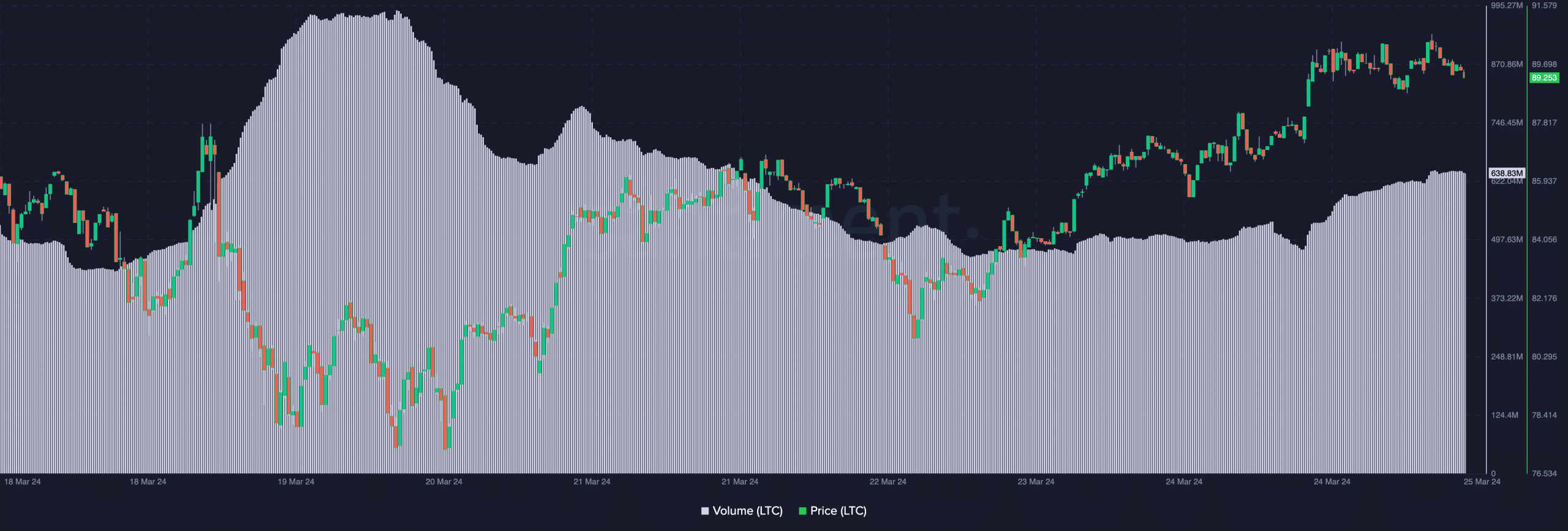
Task: Click the 870.86M volume axis label
Action: click(1507, 64)
